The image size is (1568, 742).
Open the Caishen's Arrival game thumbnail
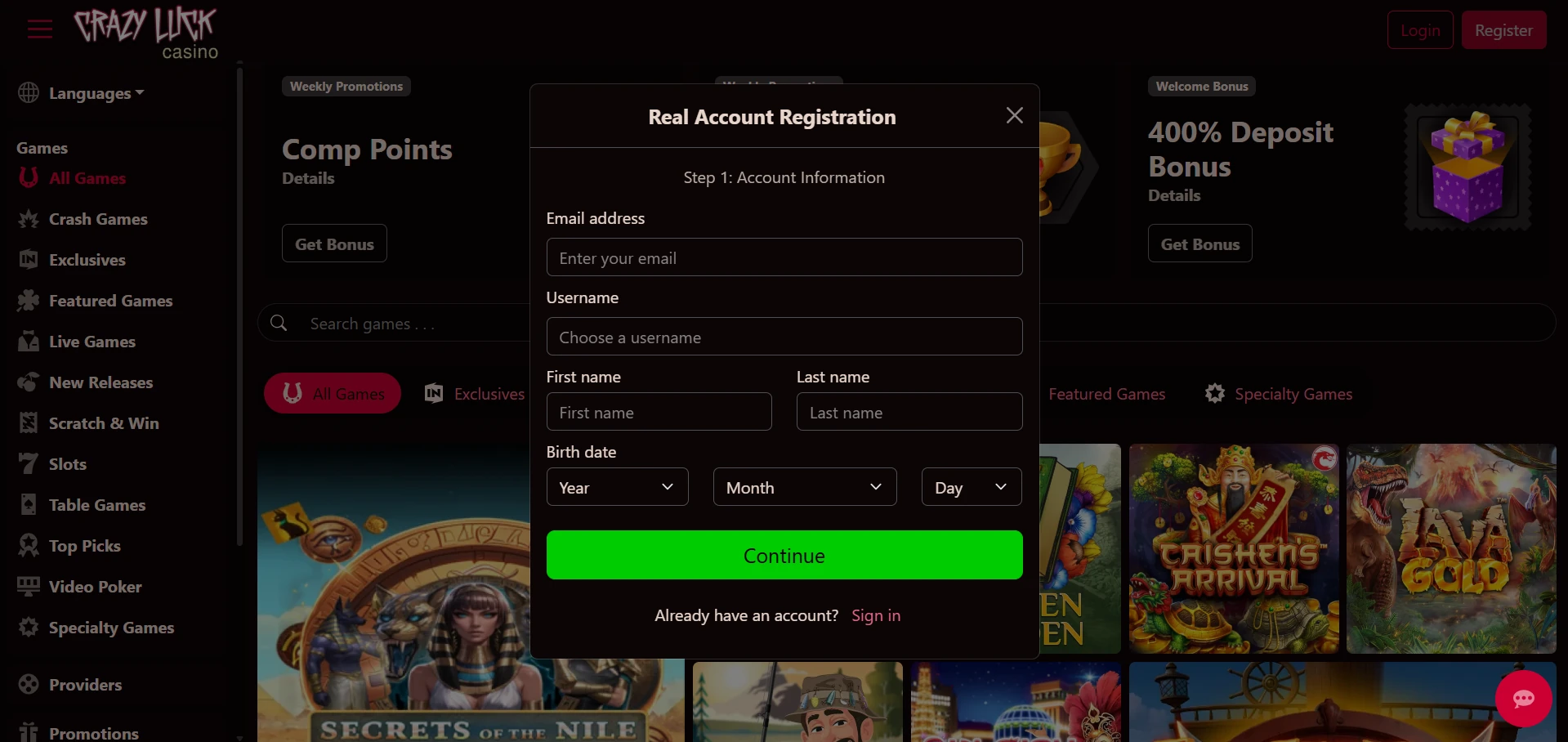pos(1234,548)
